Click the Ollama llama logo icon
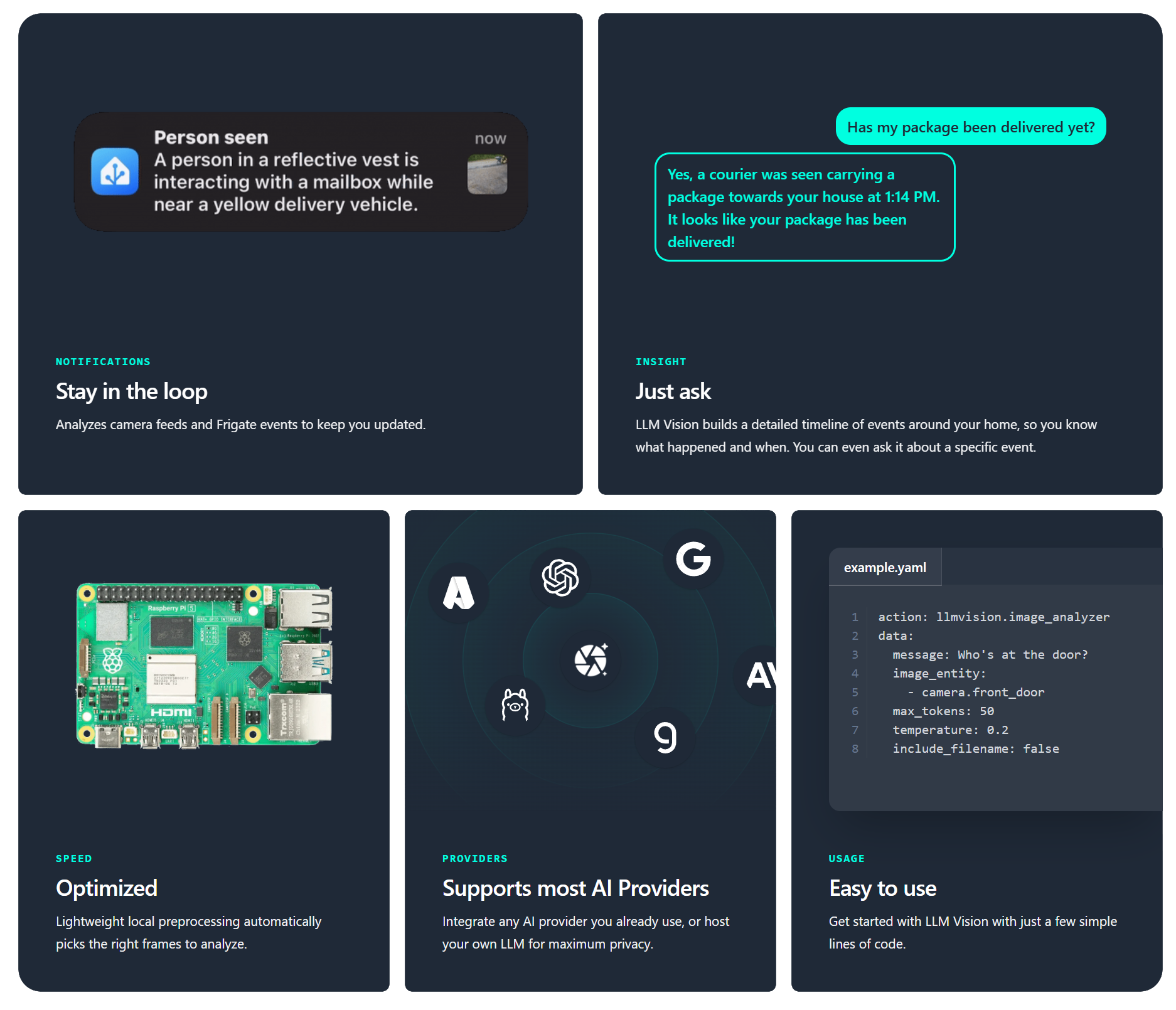 (x=515, y=705)
